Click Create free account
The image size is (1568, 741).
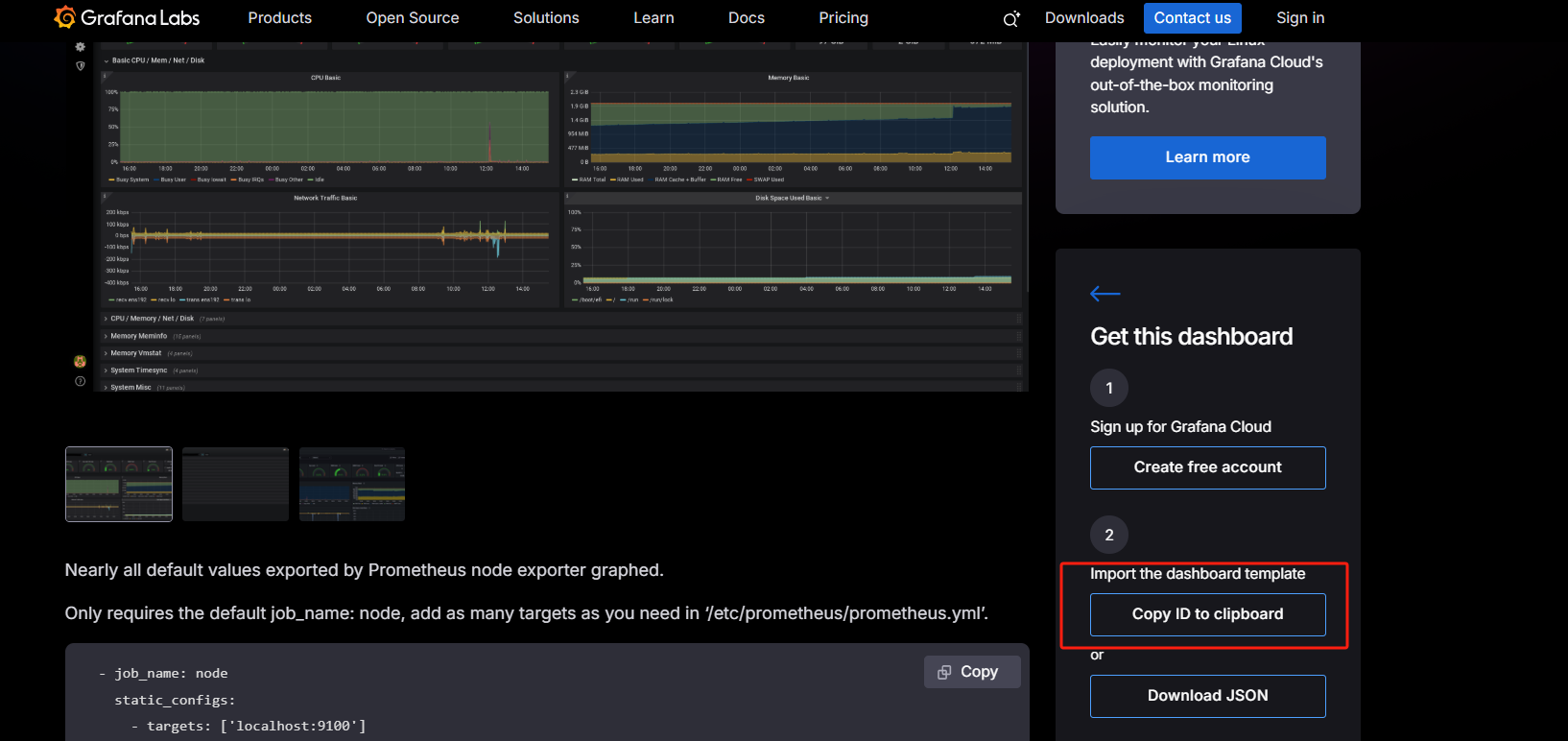click(x=1208, y=467)
